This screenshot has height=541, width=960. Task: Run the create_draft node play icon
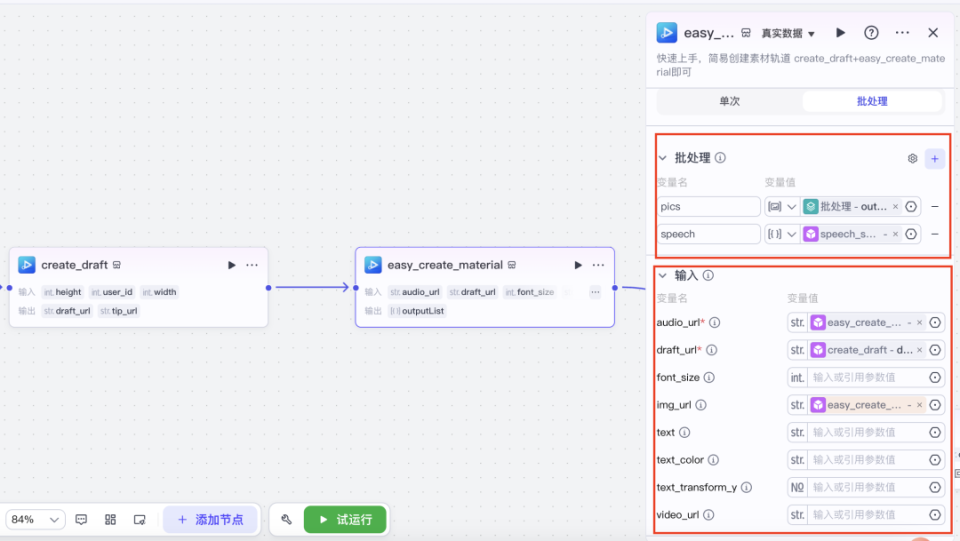pos(231,265)
